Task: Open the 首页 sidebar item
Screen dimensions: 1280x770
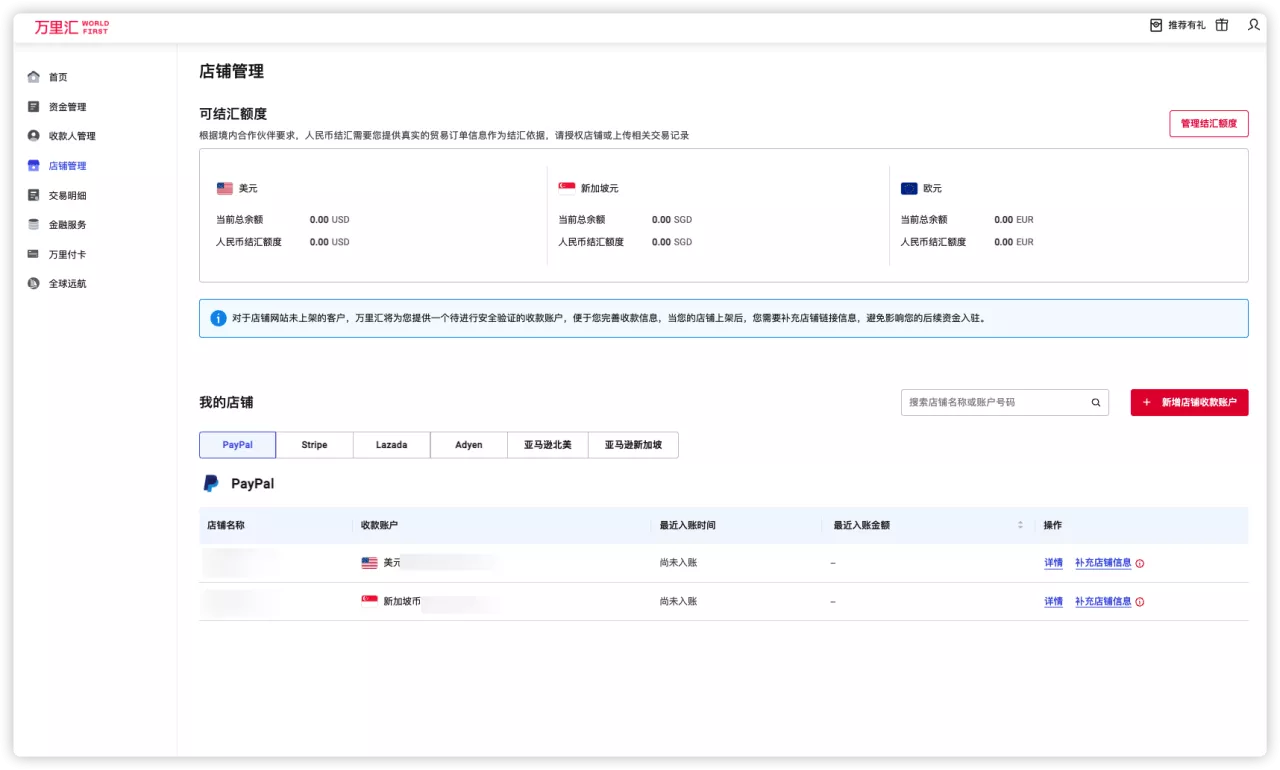Action: tap(55, 76)
